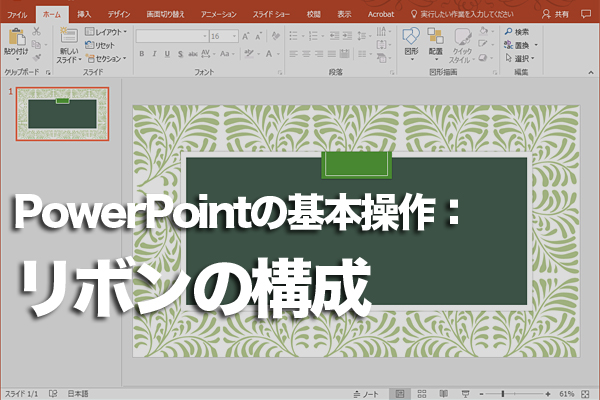Open the font name combo box

[x=172, y=36]
